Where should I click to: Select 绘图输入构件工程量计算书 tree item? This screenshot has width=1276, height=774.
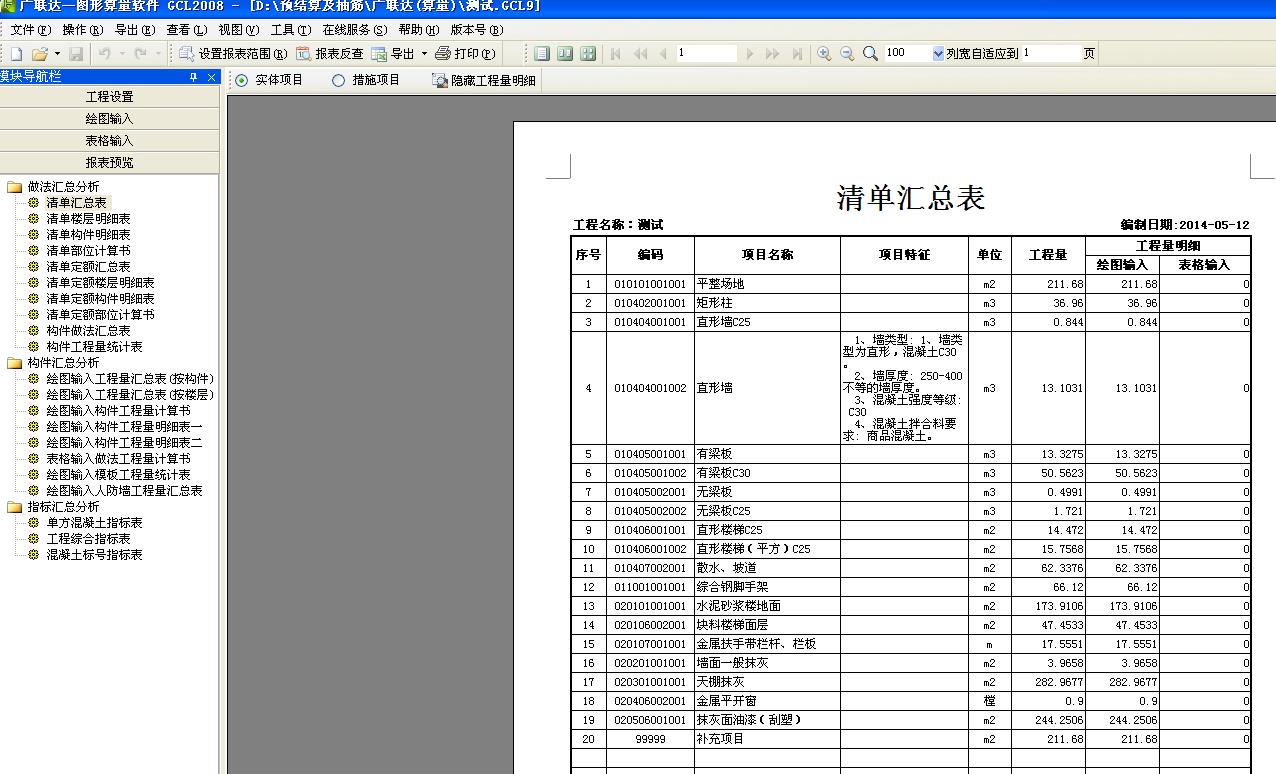pos(118,411)
